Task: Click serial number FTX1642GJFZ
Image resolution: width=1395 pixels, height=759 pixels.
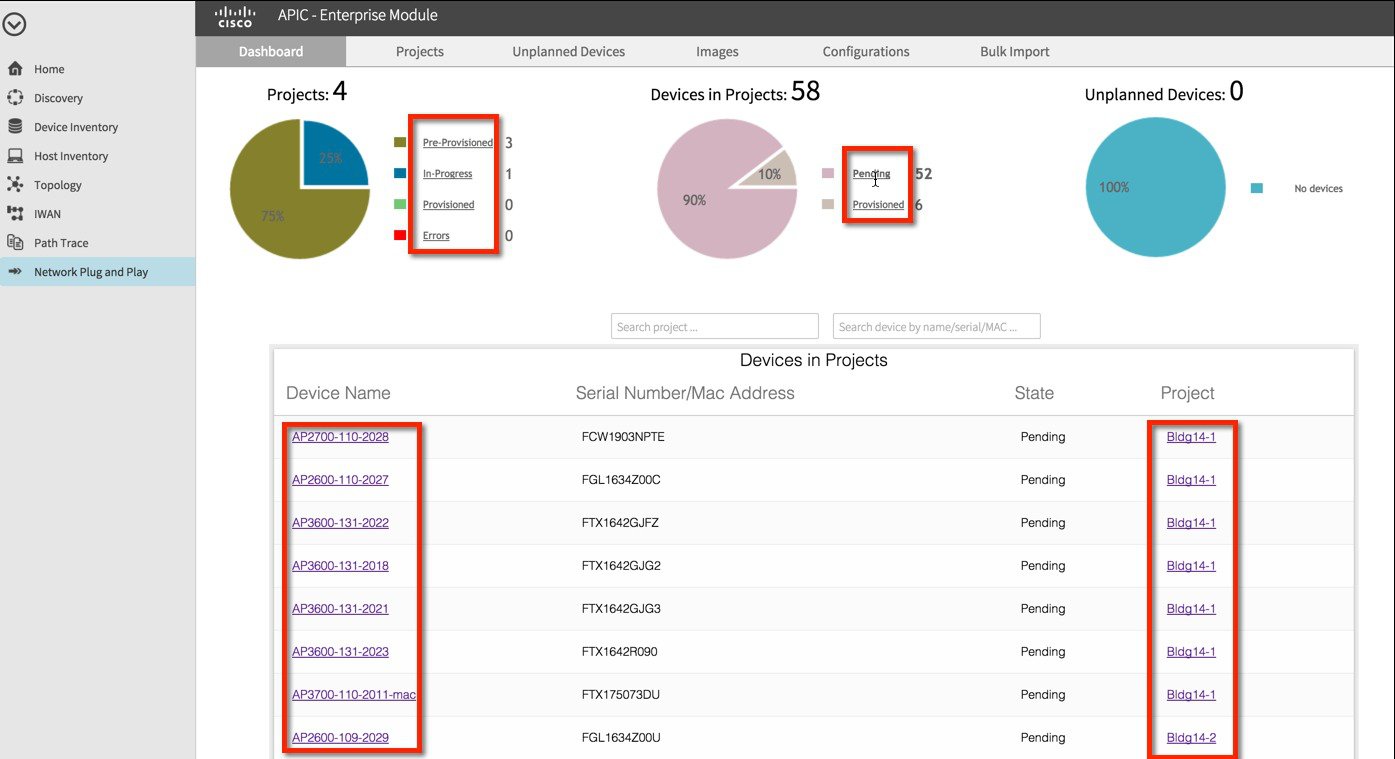Action: click(620, 523)
